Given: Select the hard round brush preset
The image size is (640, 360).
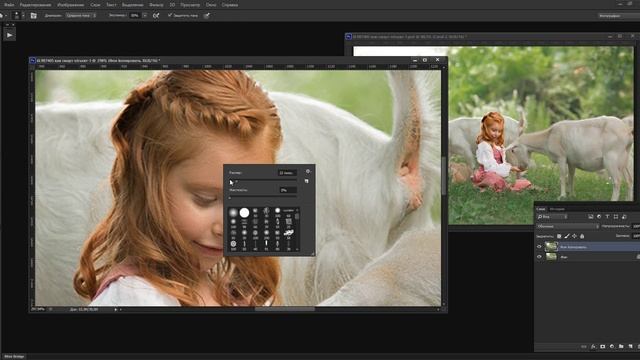Looking at the screenshot, I should tap(244, 213).
